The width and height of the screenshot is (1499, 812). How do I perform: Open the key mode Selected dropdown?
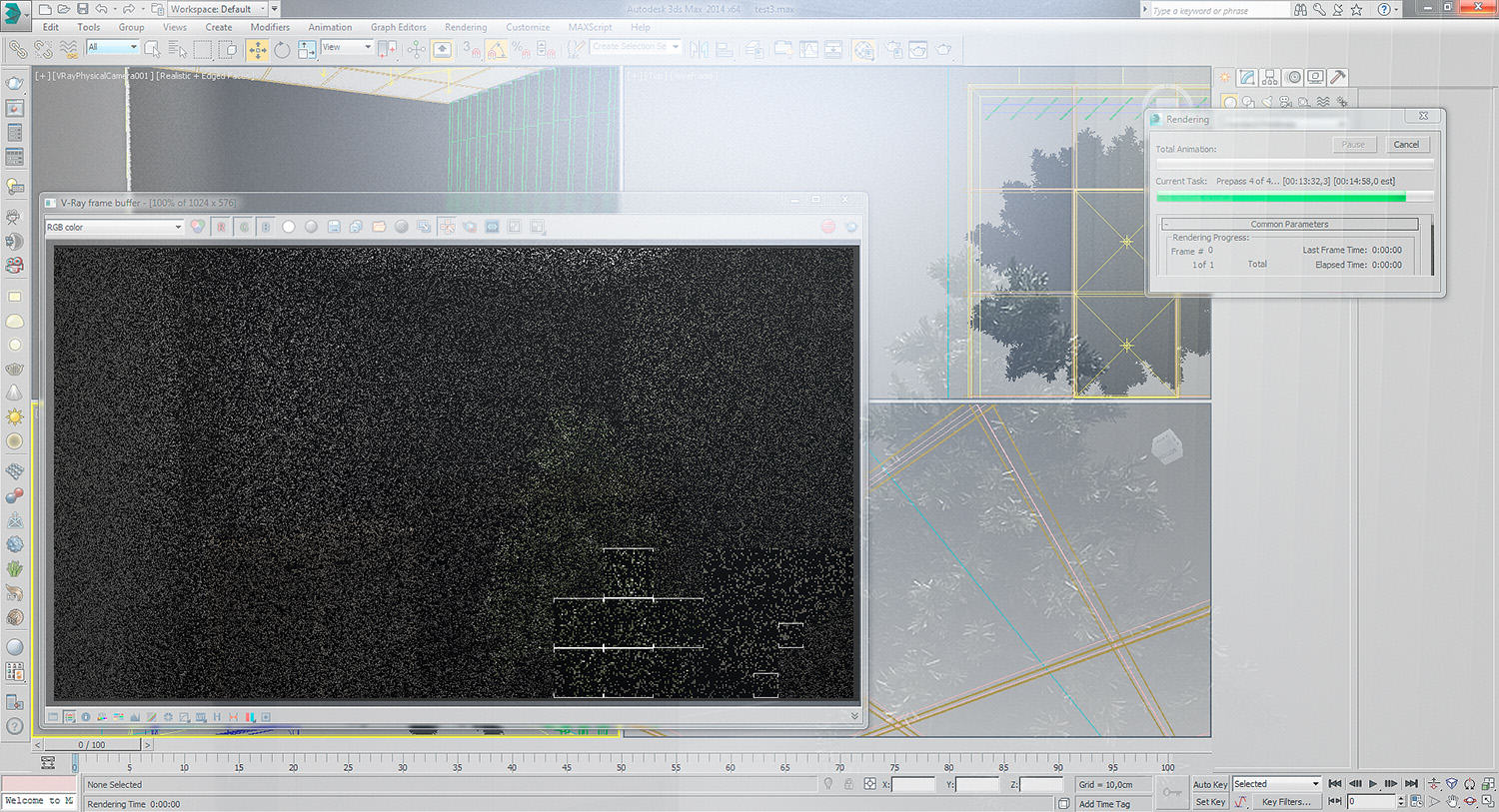tap(1276, 784)
